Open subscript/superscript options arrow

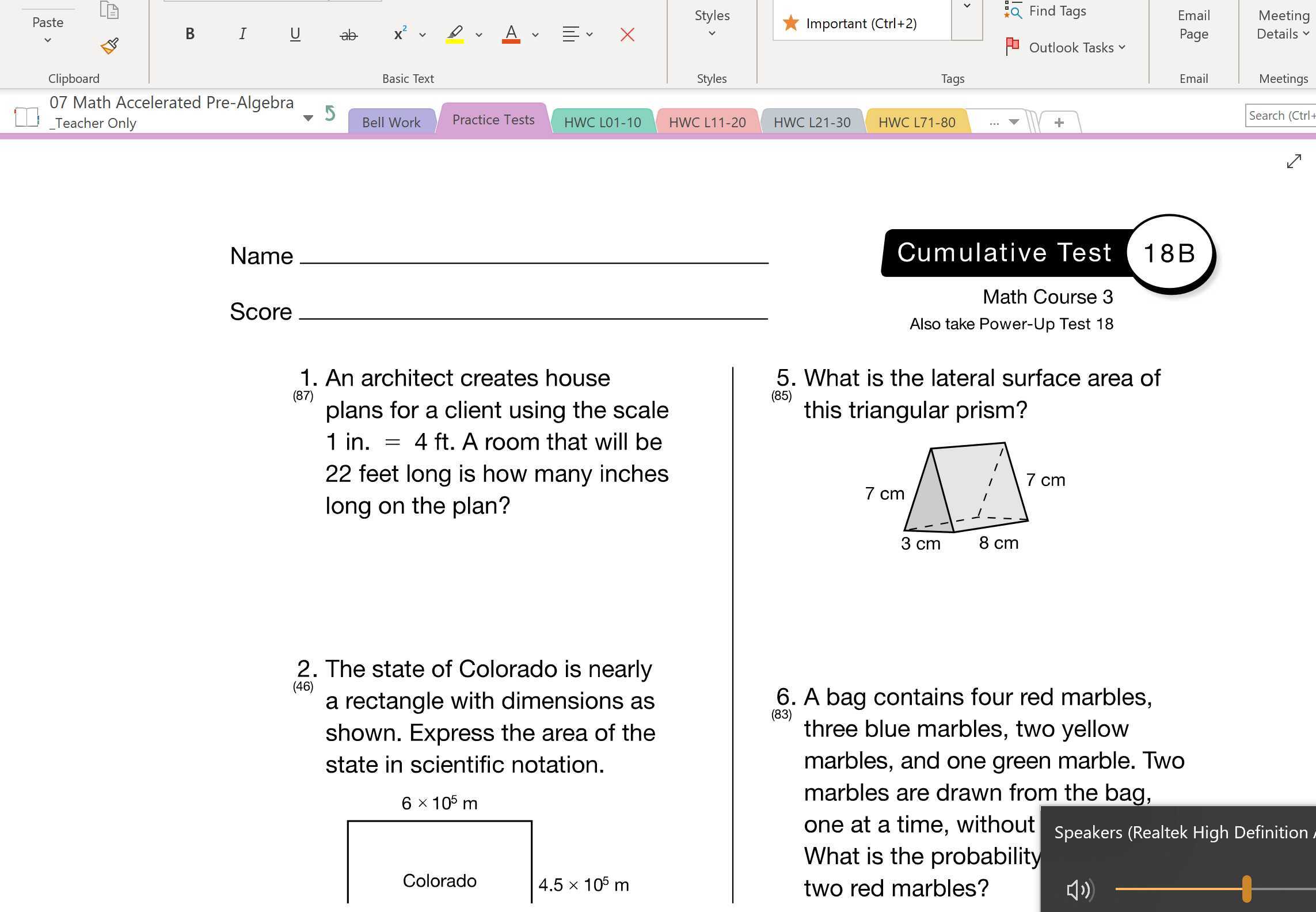point(423,35)
